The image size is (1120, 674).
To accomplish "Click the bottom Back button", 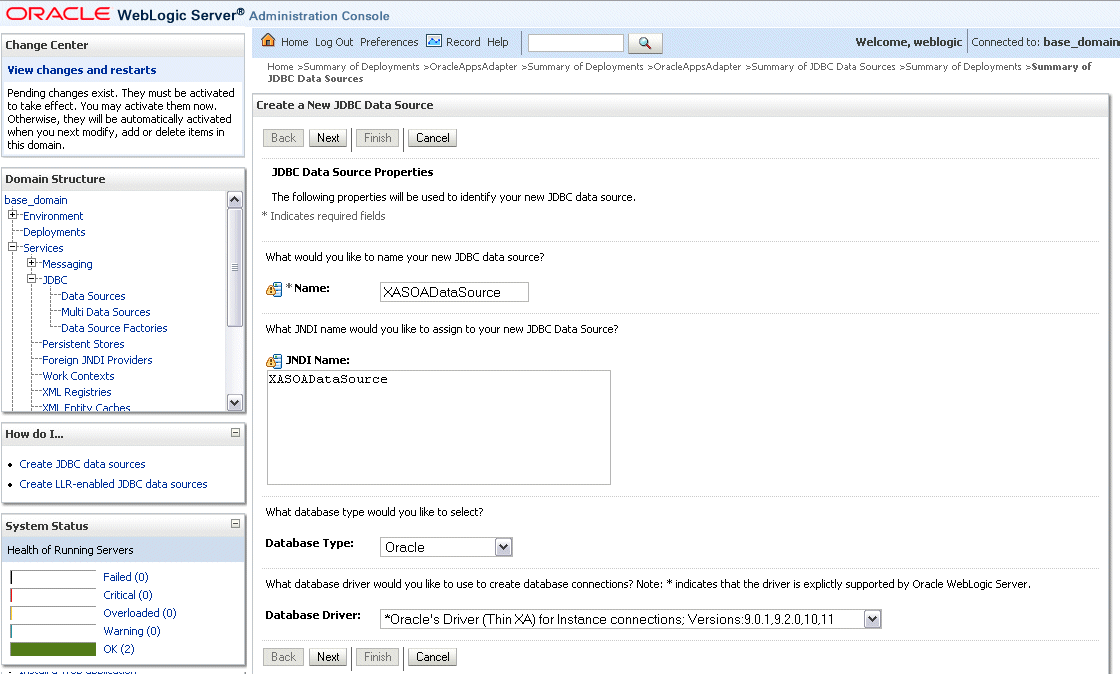I will (284, 657).
